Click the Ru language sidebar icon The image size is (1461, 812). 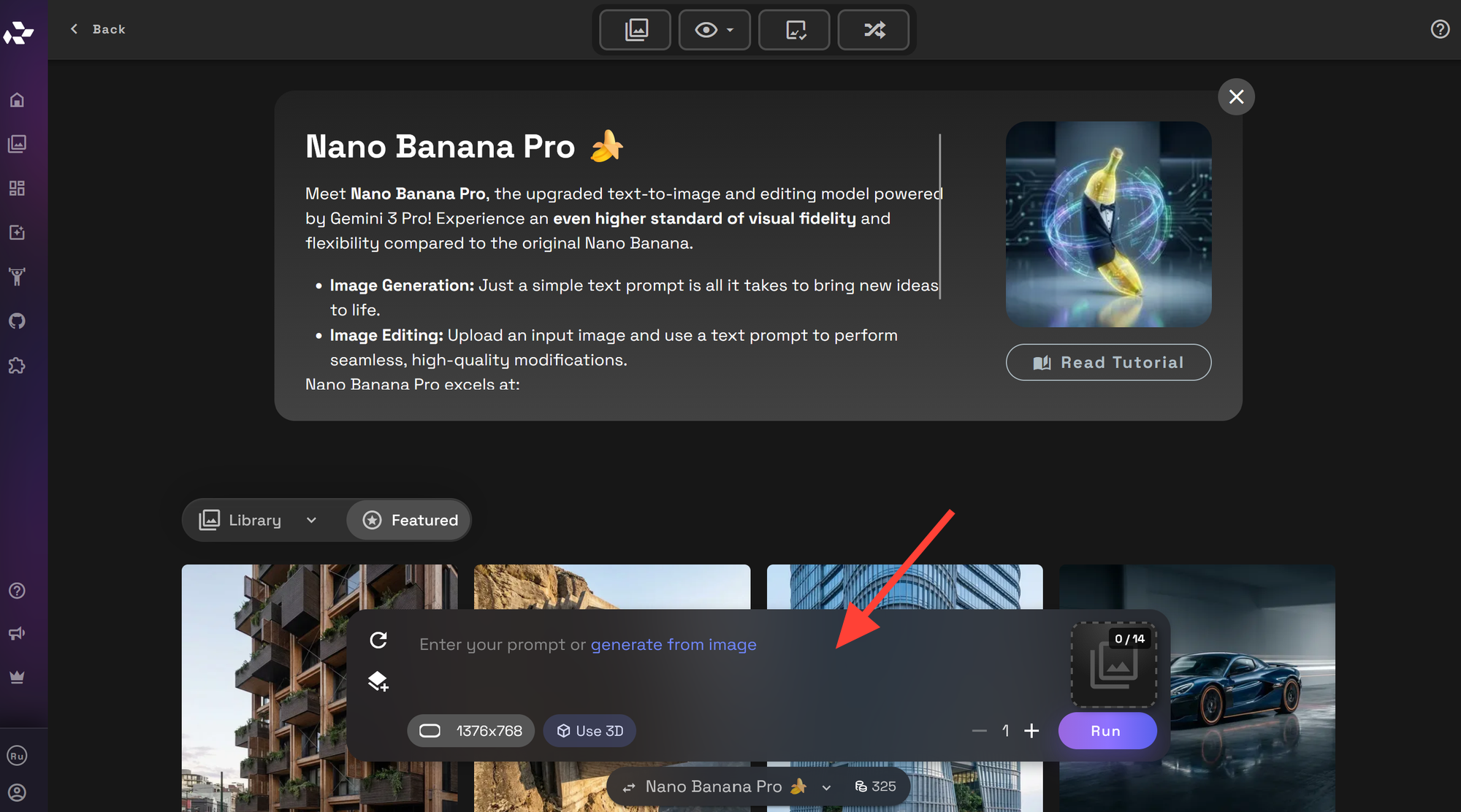(17, 756)
